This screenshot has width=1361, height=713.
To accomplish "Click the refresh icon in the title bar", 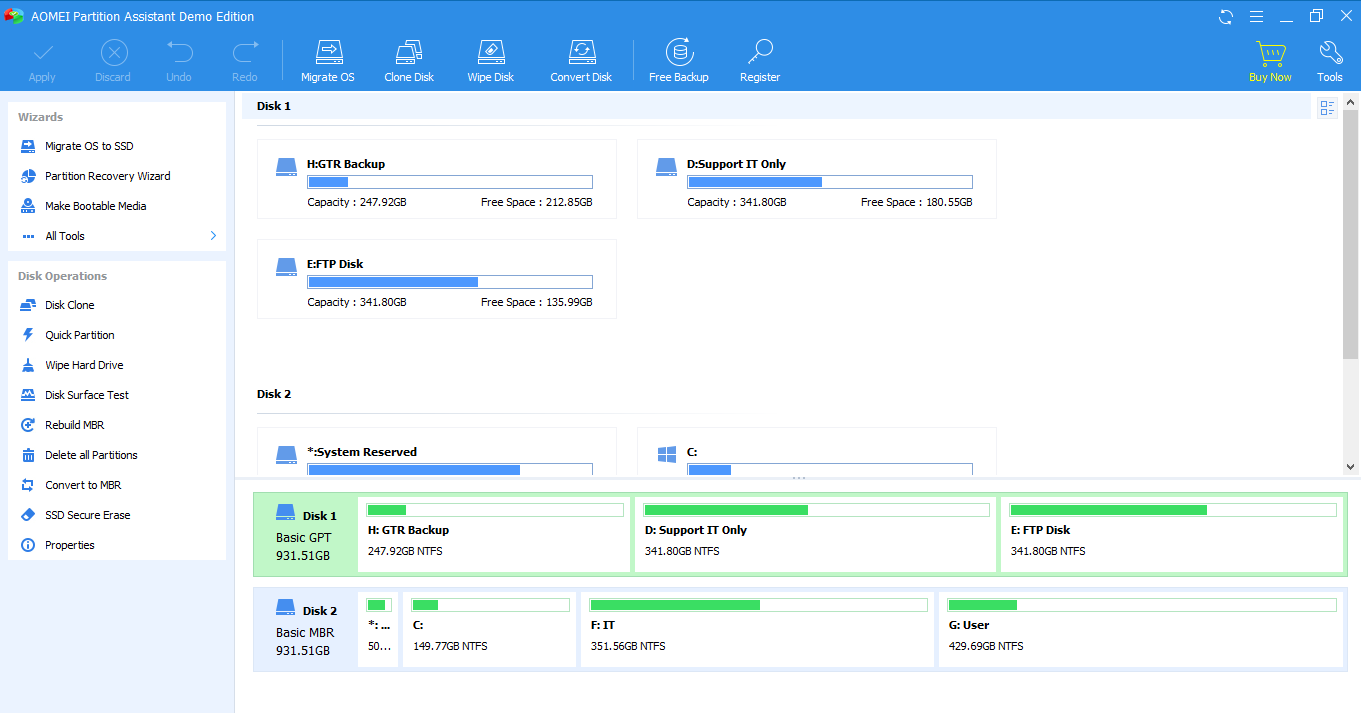I will [x=1224, y=16].
